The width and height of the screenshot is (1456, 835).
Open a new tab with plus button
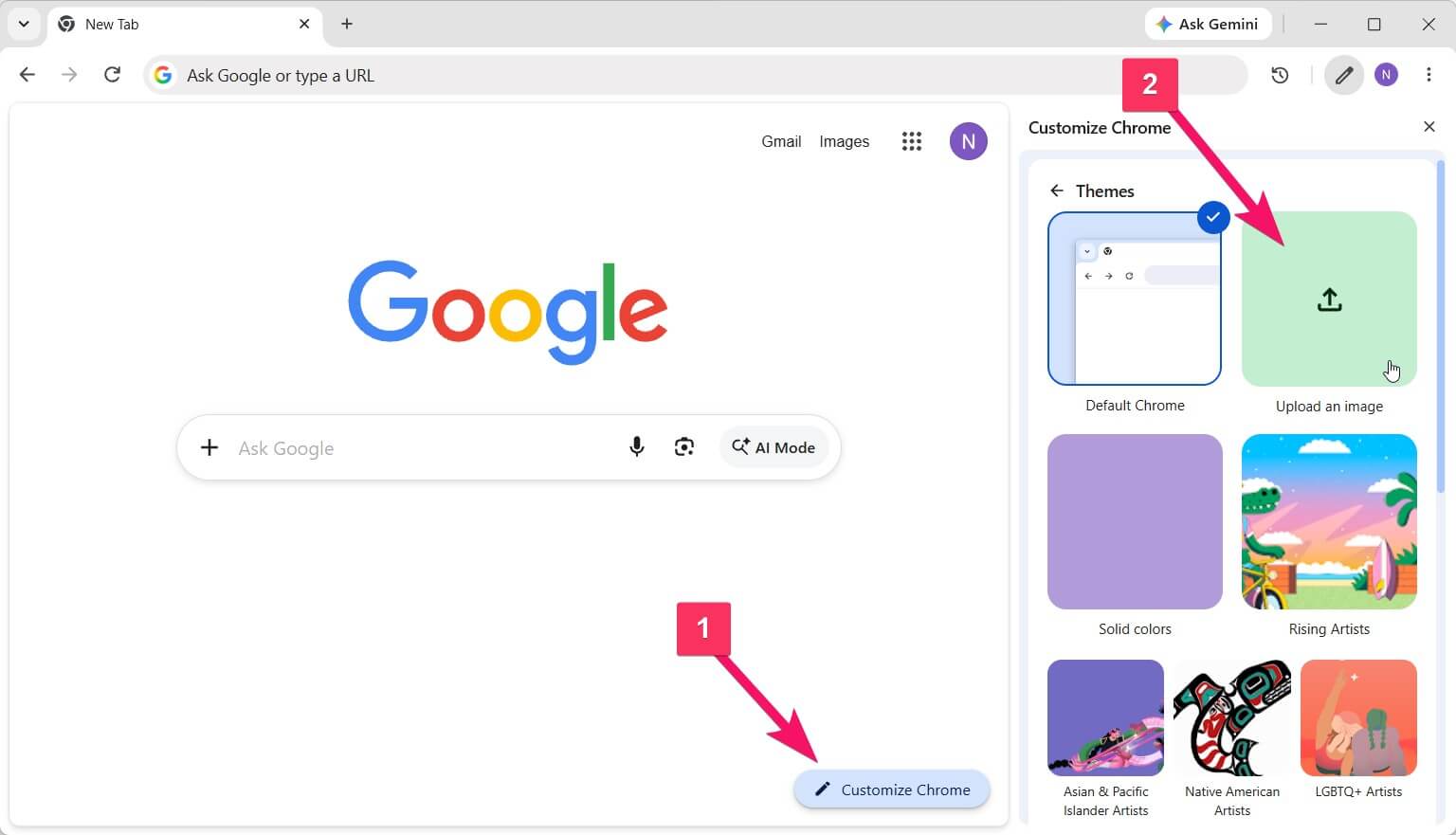point(347,24)
